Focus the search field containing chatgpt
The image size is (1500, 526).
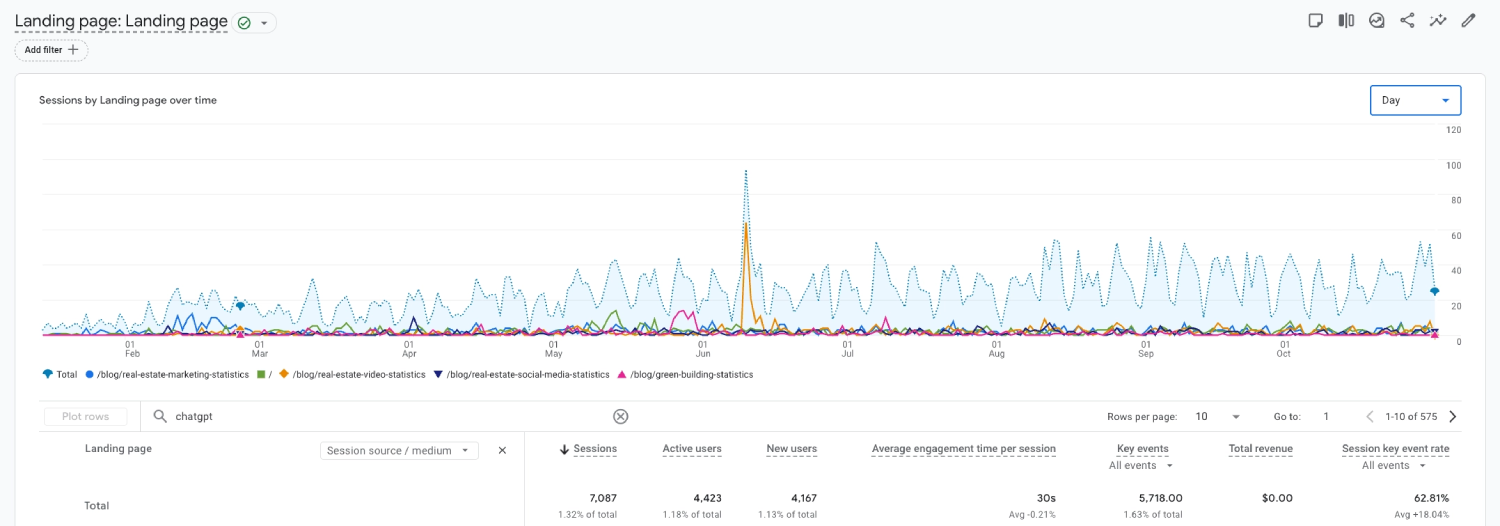tap(390, 416)
